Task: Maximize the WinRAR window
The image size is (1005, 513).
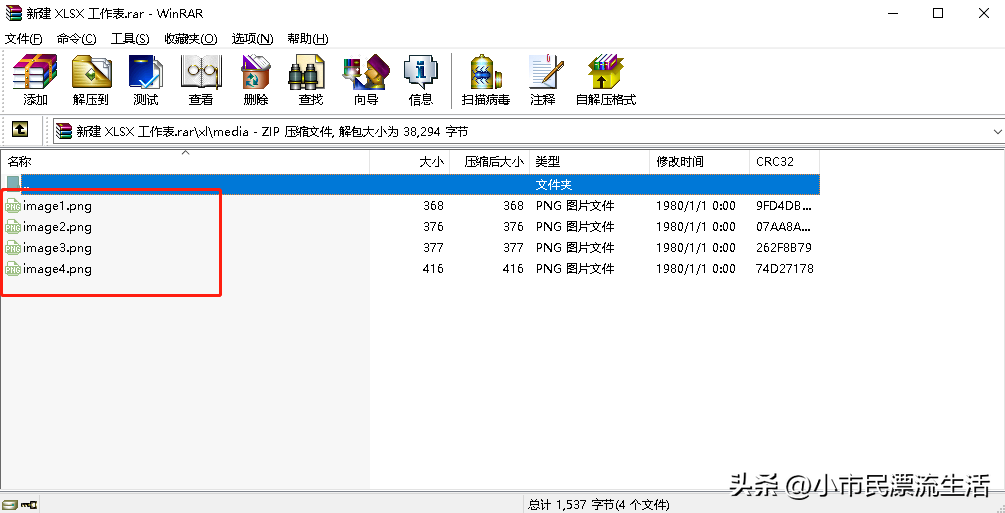Action: (x=938, y=13)
